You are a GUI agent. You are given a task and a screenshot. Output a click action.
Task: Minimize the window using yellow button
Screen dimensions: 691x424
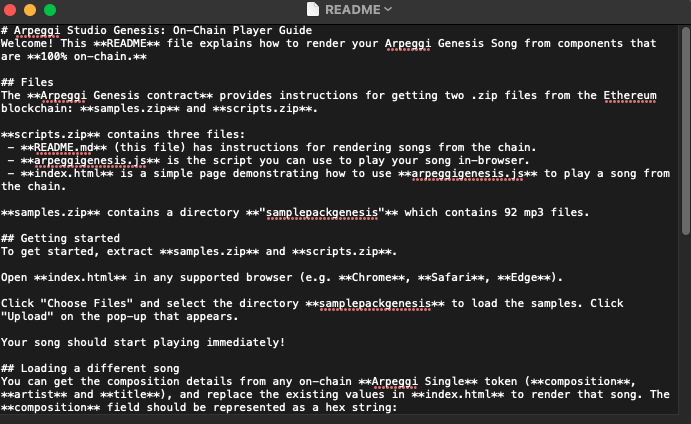30,10
